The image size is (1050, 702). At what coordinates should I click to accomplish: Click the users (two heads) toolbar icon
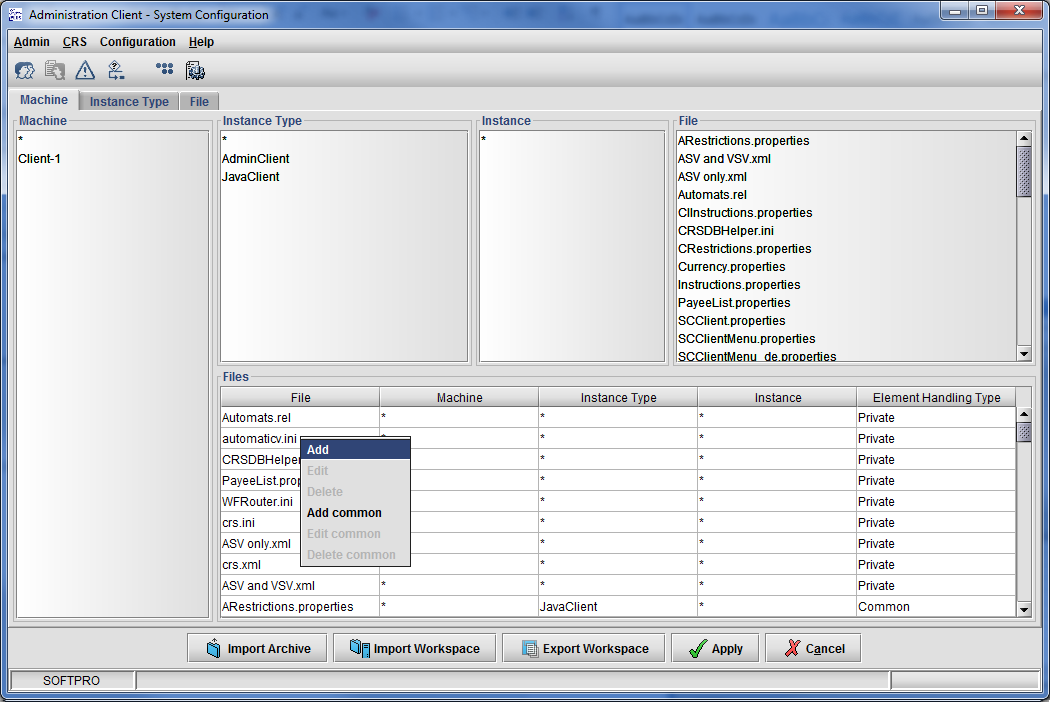25,70
